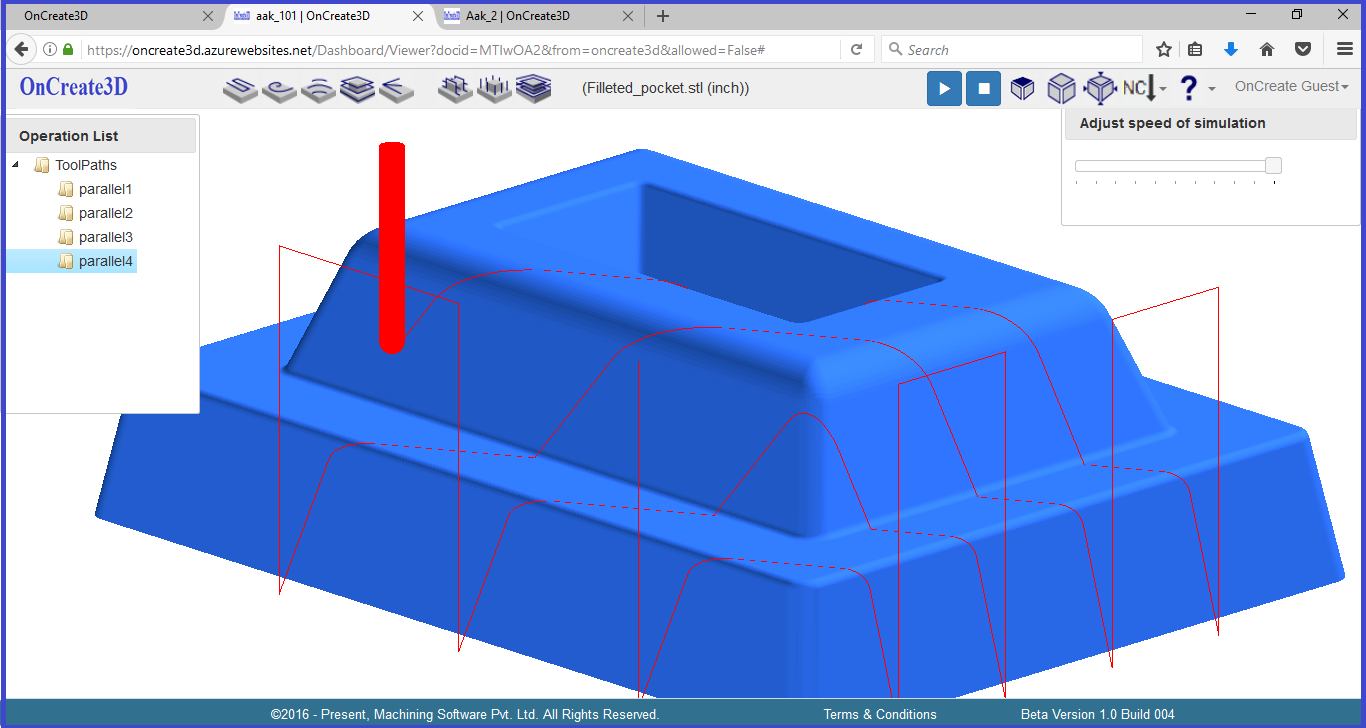Viewport: 1366px width, 728px height.
Task: Open the Terms & Conditions link
Action: point(880,714)
